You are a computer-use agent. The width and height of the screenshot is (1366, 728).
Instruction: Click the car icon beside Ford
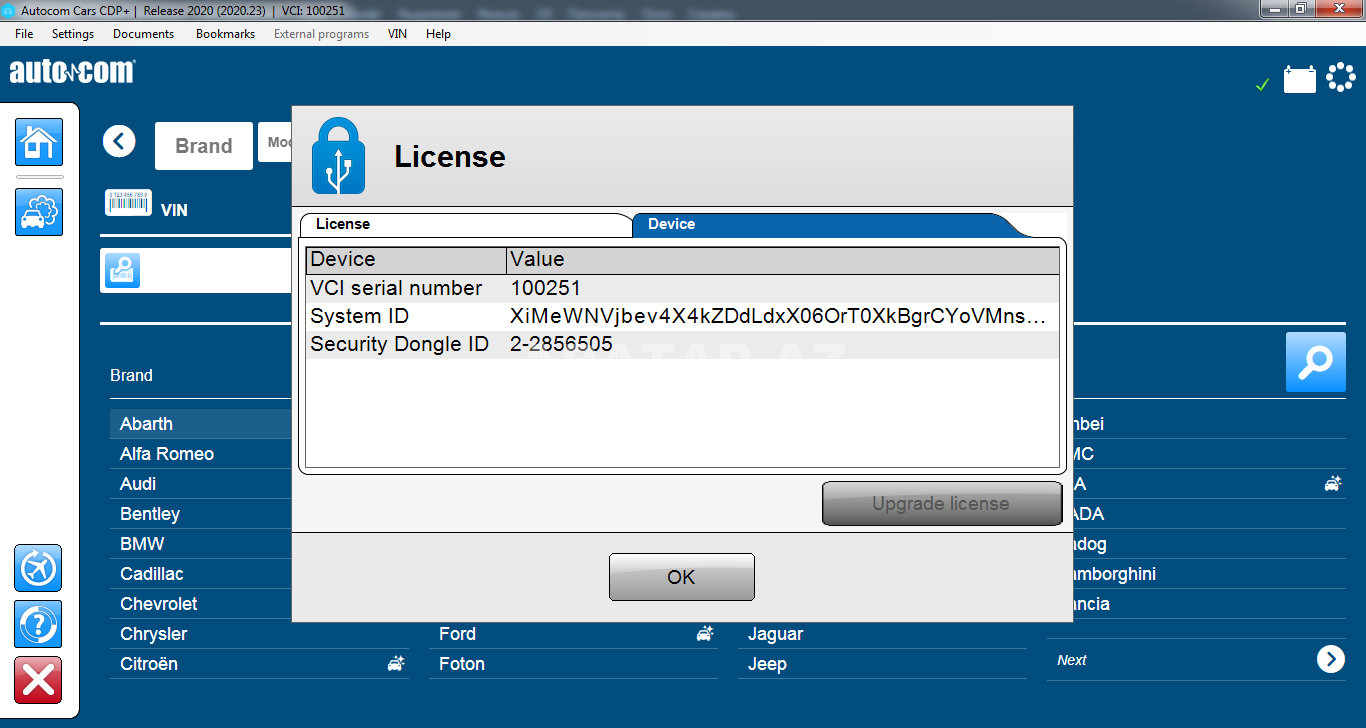click(705, 633)
